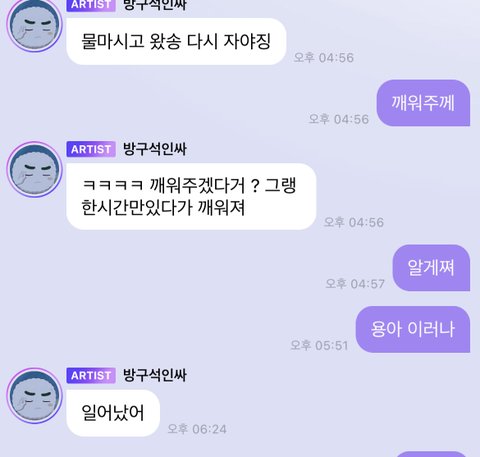Tap the artist avatar beside ㅋㅋㅋㅋ 깨워주겠다거 message
The height and width of the screenshot is (457, 480).
[35, 169]
